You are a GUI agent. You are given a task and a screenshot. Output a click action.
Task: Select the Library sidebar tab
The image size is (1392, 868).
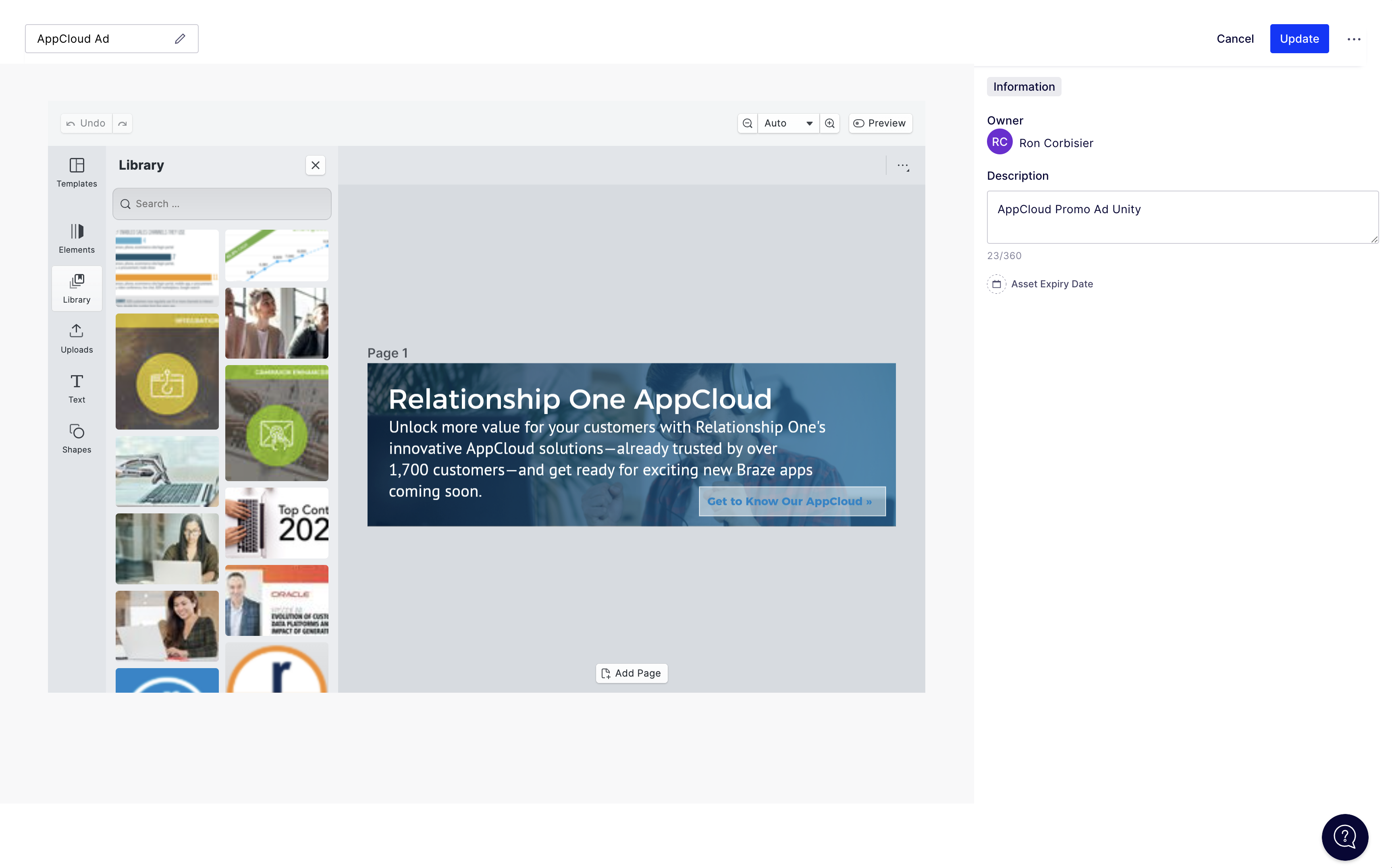click(x=76, y=288)
